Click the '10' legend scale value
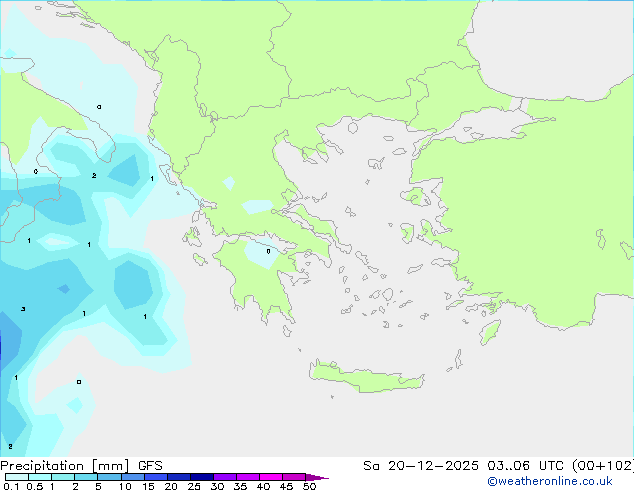 click(x=125, y=486)
